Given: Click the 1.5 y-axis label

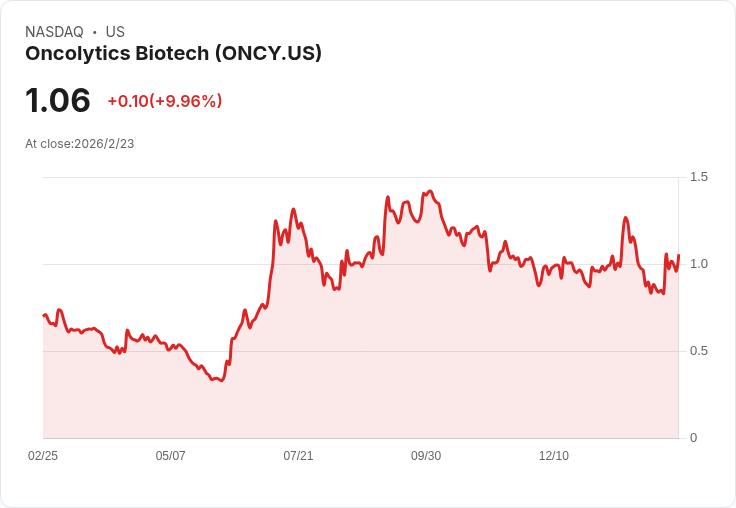Looking at the screenshot, I should coord(699,177).
